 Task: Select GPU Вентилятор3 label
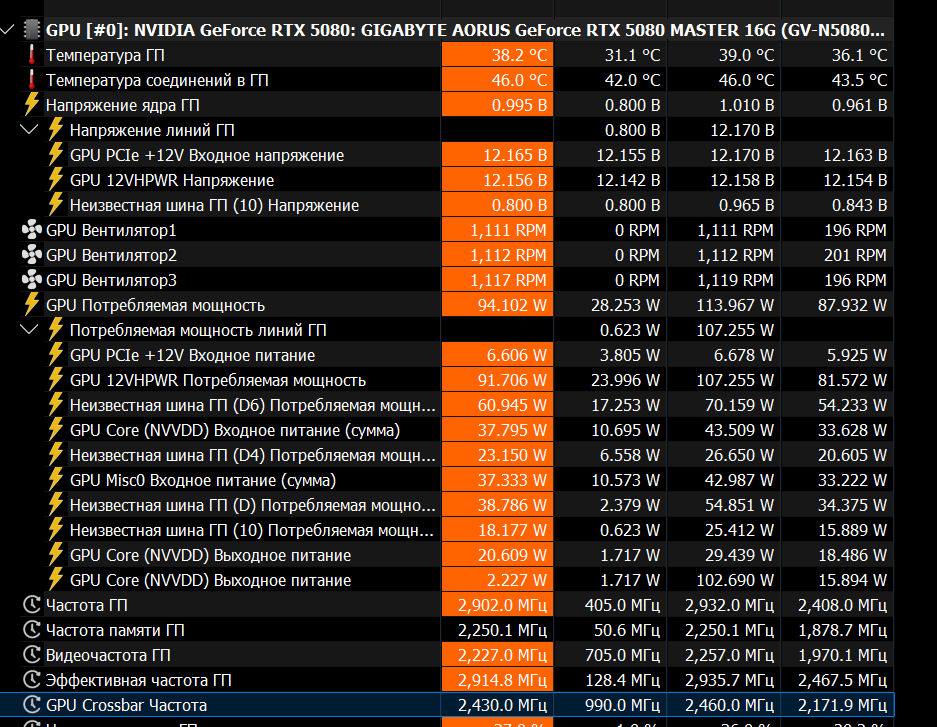111,281
